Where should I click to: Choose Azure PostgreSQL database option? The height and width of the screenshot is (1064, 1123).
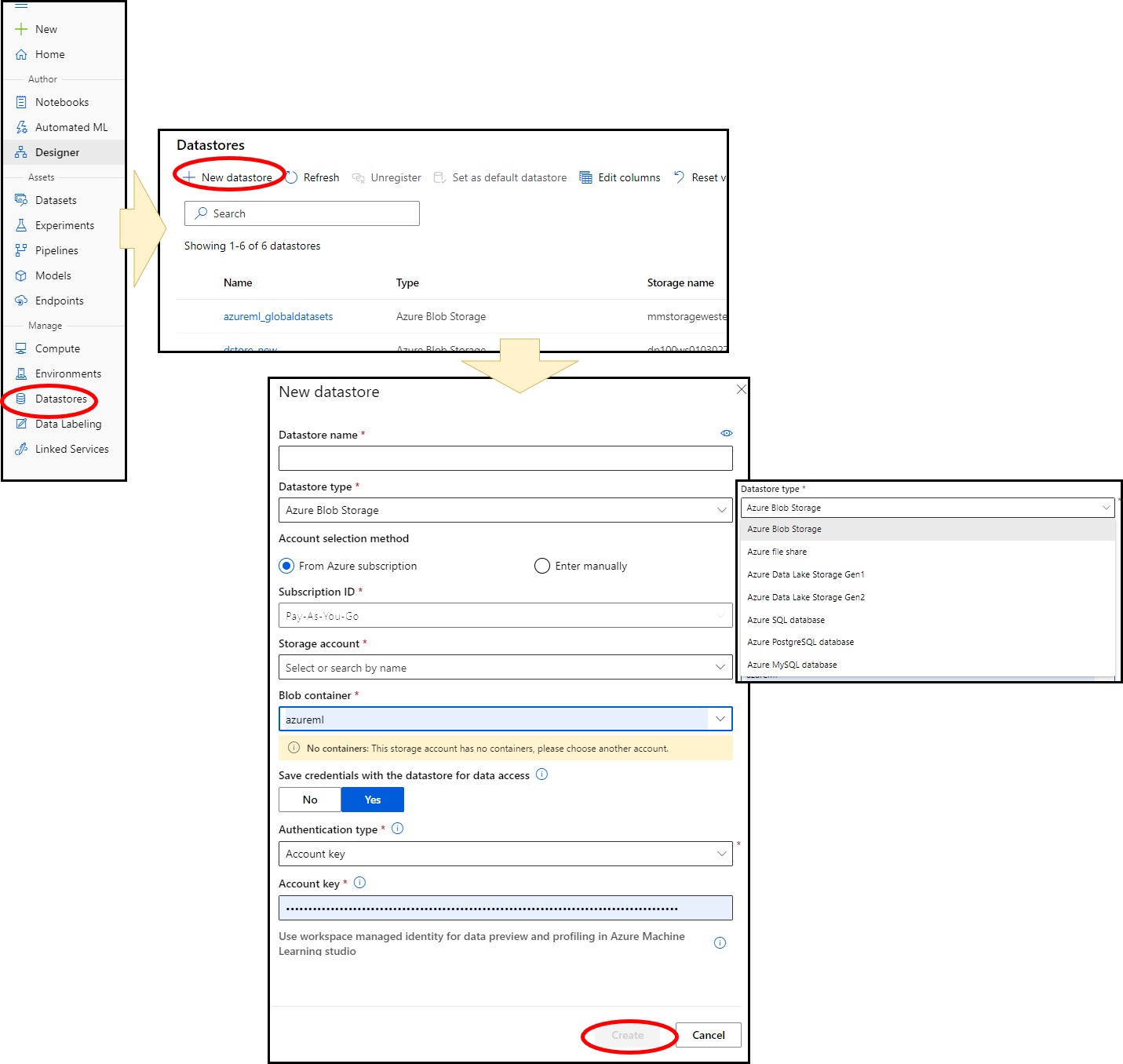[x=928, y=642]
